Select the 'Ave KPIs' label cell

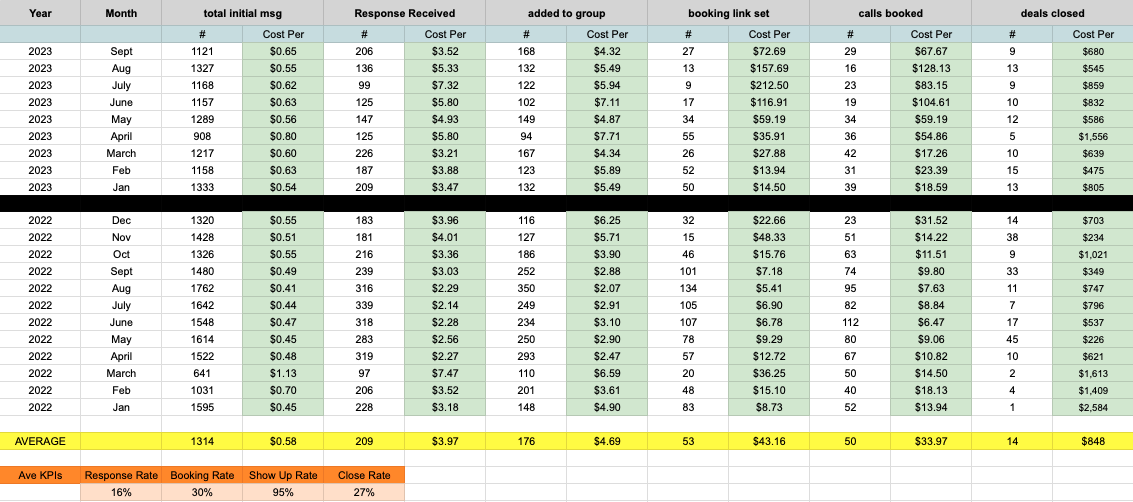pyautogui.click(x=40, y=475)
